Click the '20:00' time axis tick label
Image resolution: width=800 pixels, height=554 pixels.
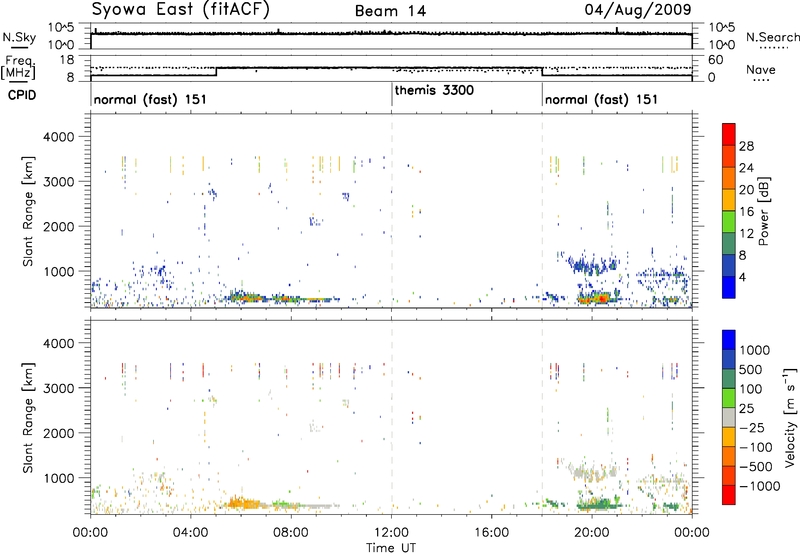592,533
